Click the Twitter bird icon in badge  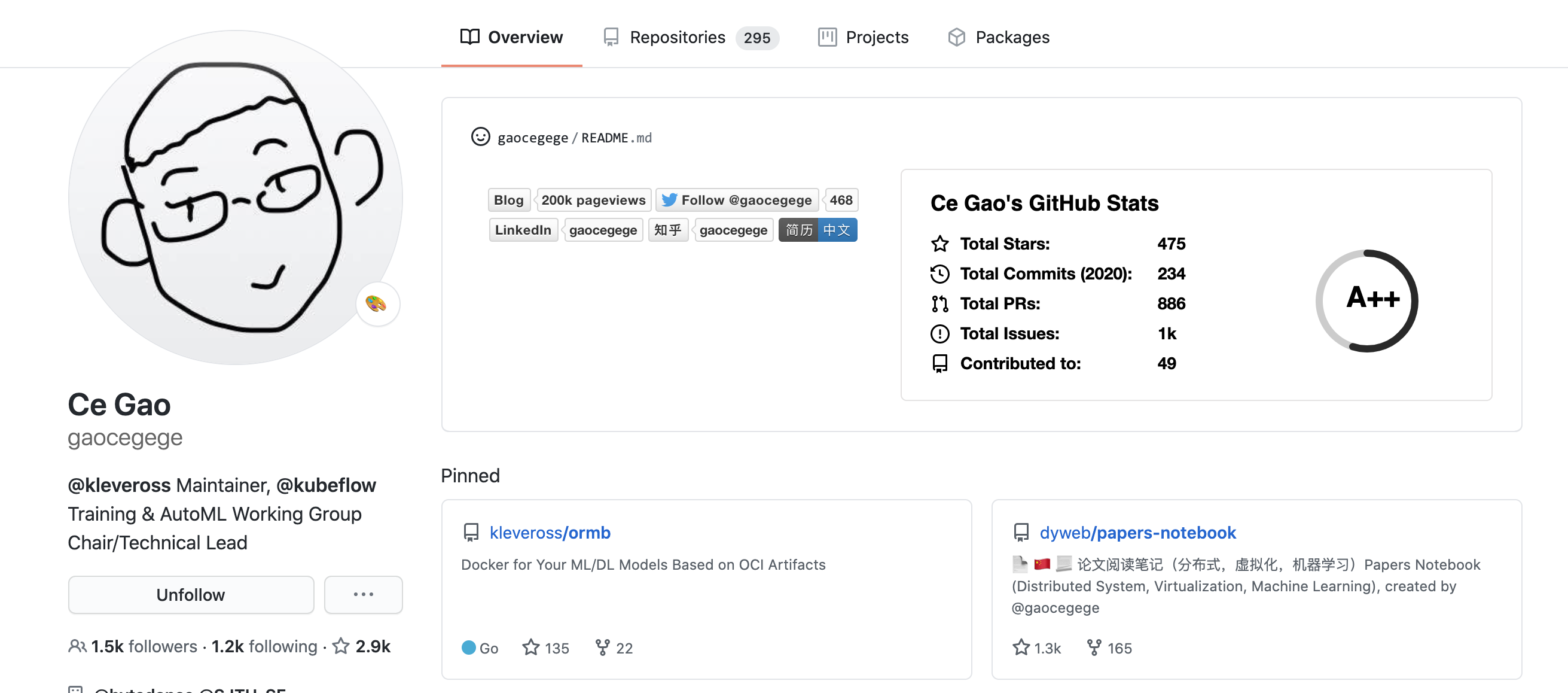669,200
